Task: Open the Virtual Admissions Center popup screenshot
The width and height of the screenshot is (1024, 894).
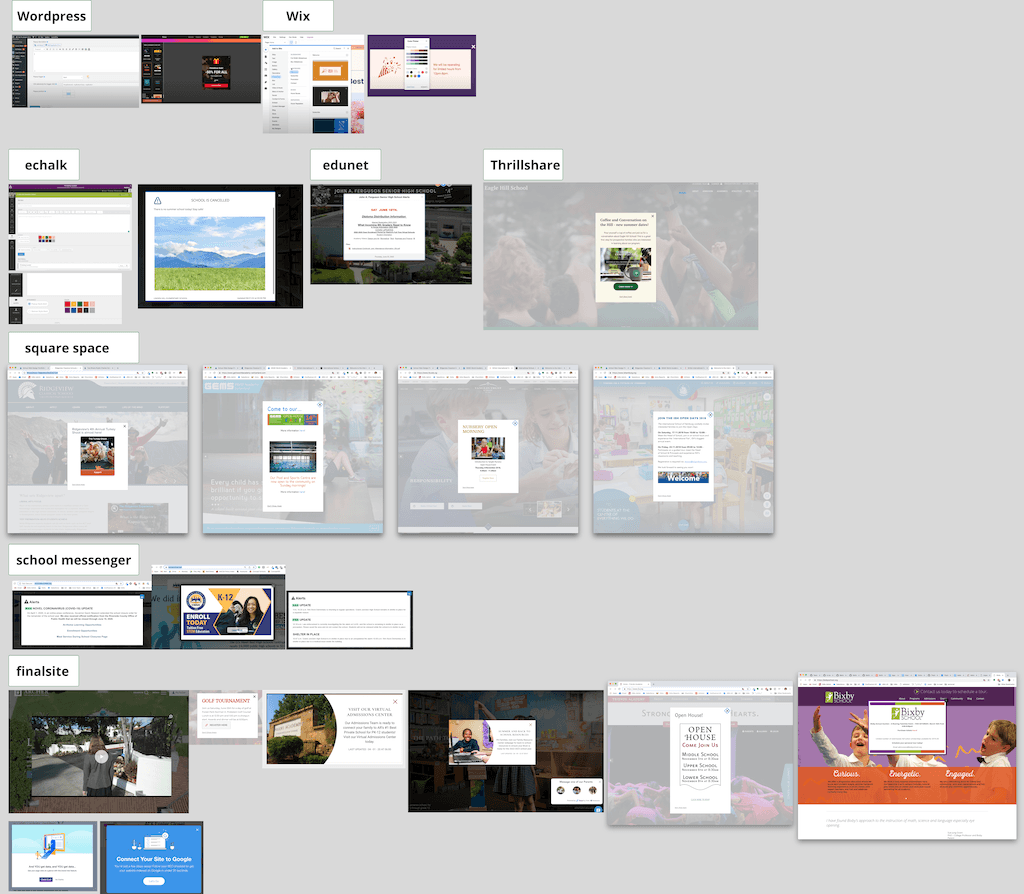Action: (335, 729)
